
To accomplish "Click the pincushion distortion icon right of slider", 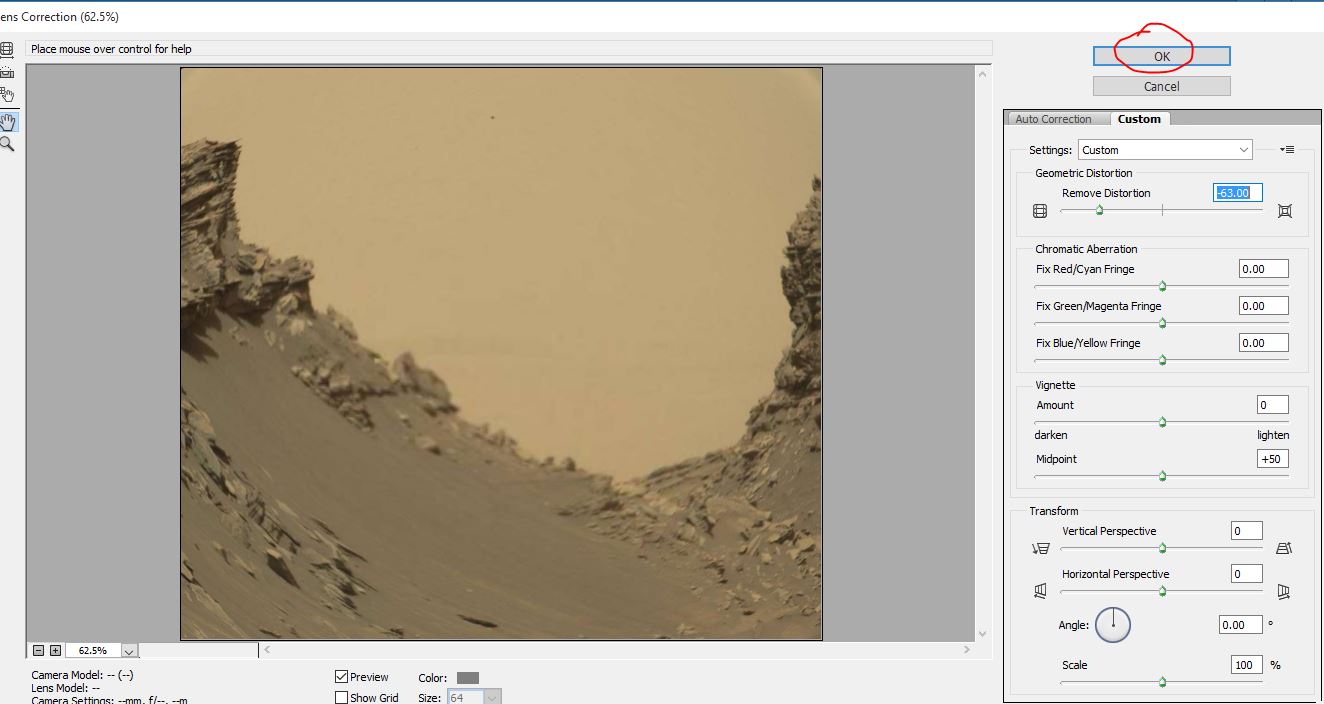I will (1285, 211).
